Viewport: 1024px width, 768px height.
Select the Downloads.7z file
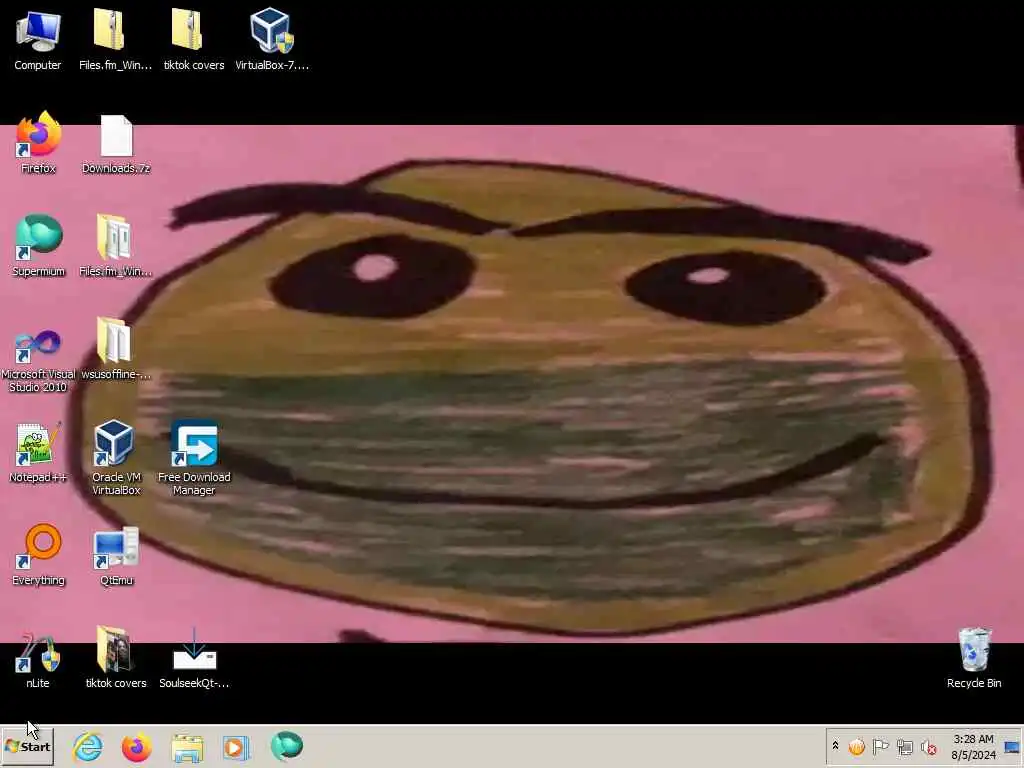point(116,144)
